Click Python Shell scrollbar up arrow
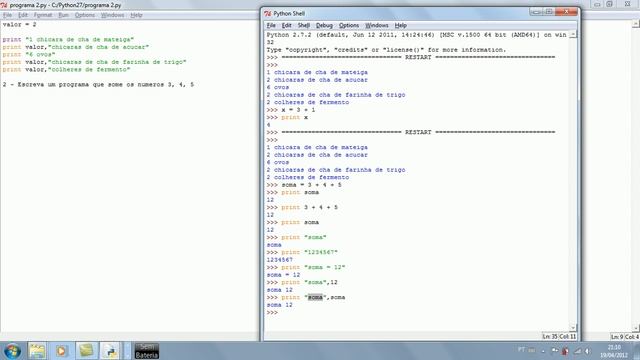 click(x=573, y=35)
